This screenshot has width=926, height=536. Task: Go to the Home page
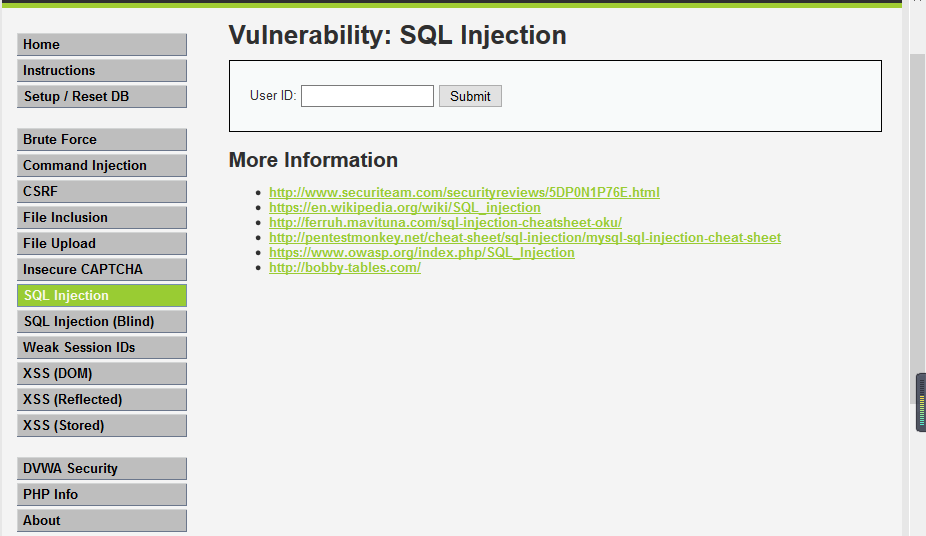101,45
